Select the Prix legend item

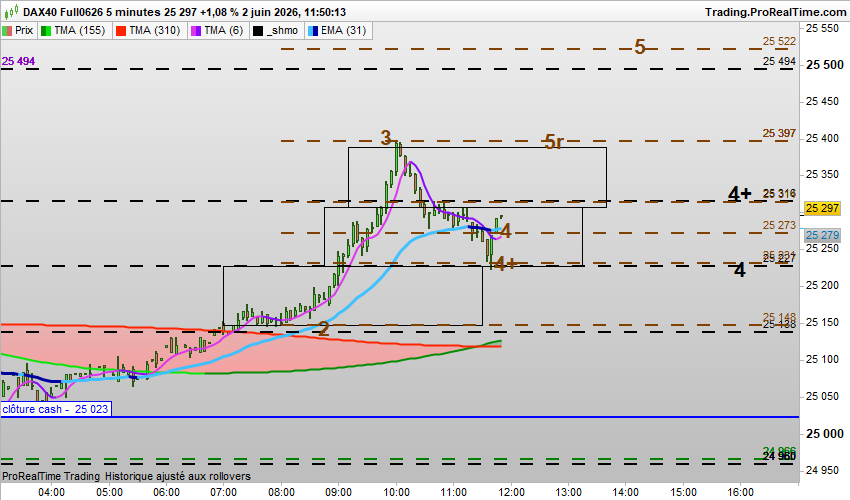click(18, 30)
